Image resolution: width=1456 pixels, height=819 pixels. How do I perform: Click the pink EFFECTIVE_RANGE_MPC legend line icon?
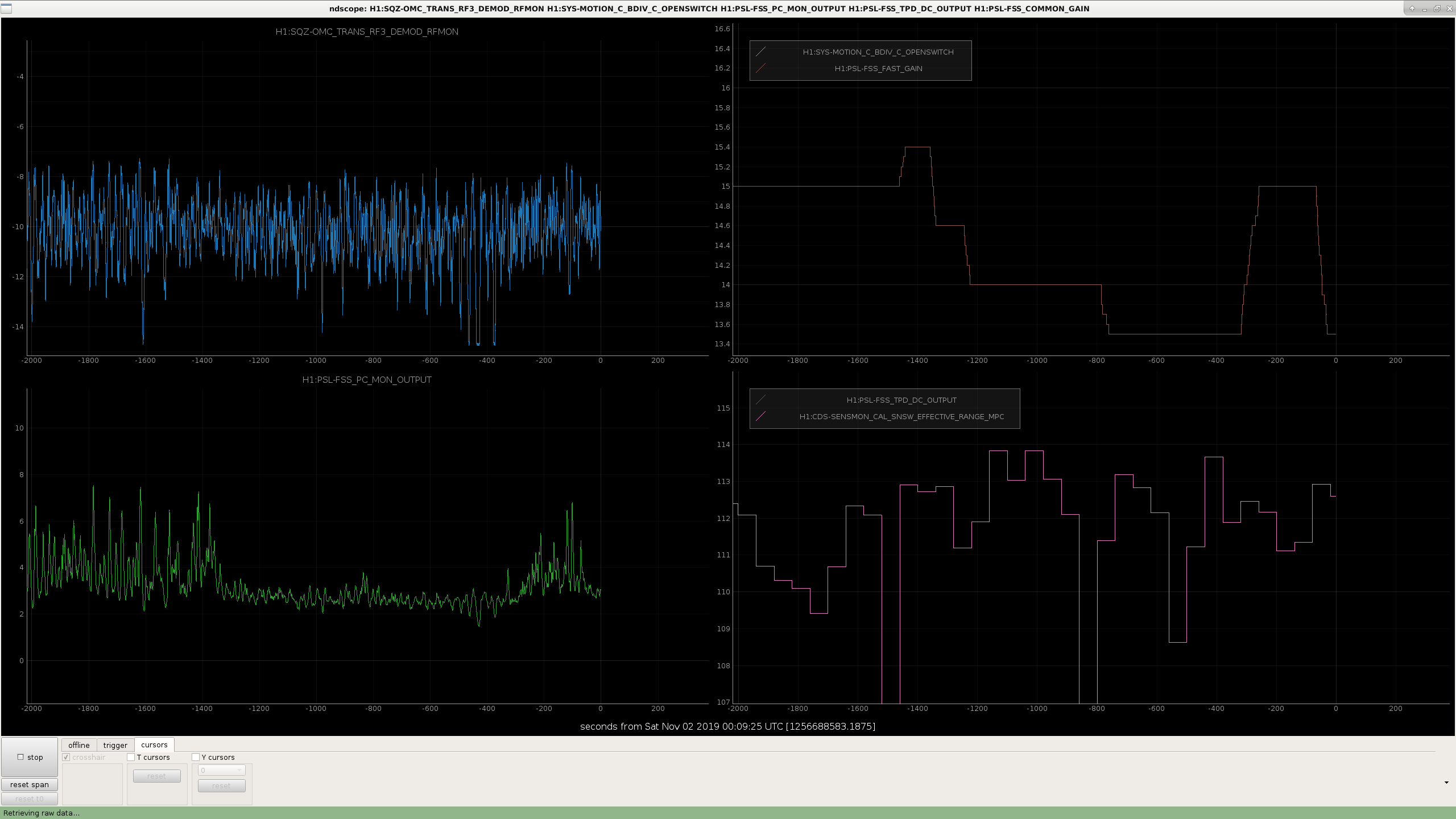pos(760,416)
